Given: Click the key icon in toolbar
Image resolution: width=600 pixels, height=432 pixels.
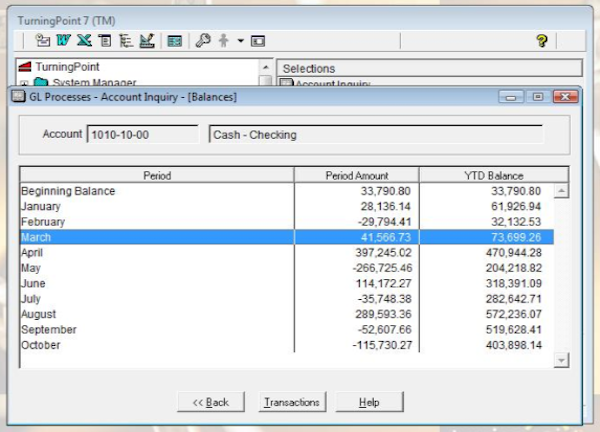Looking at the screenshot, I should coord(203,41).
